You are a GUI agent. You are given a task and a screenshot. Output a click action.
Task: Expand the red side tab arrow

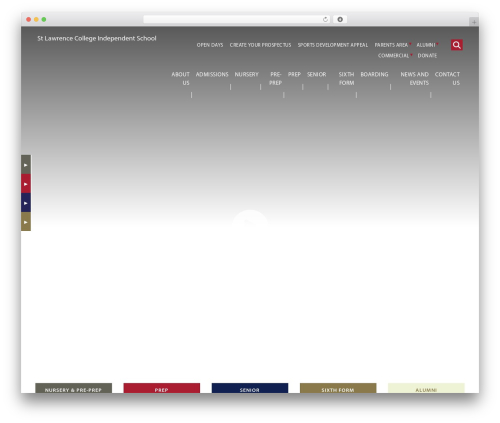coord(26,184)
